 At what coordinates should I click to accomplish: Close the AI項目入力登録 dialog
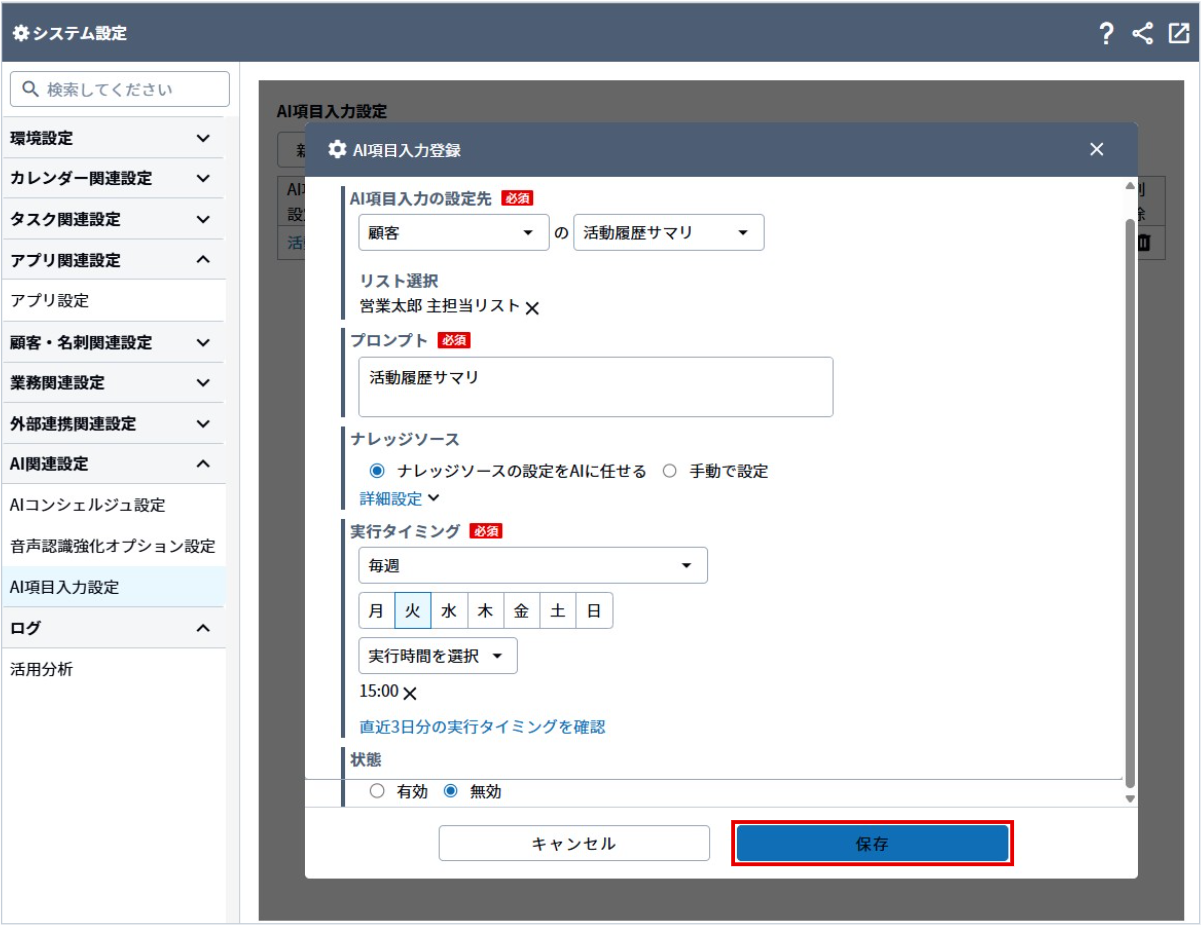point(1097,150)
